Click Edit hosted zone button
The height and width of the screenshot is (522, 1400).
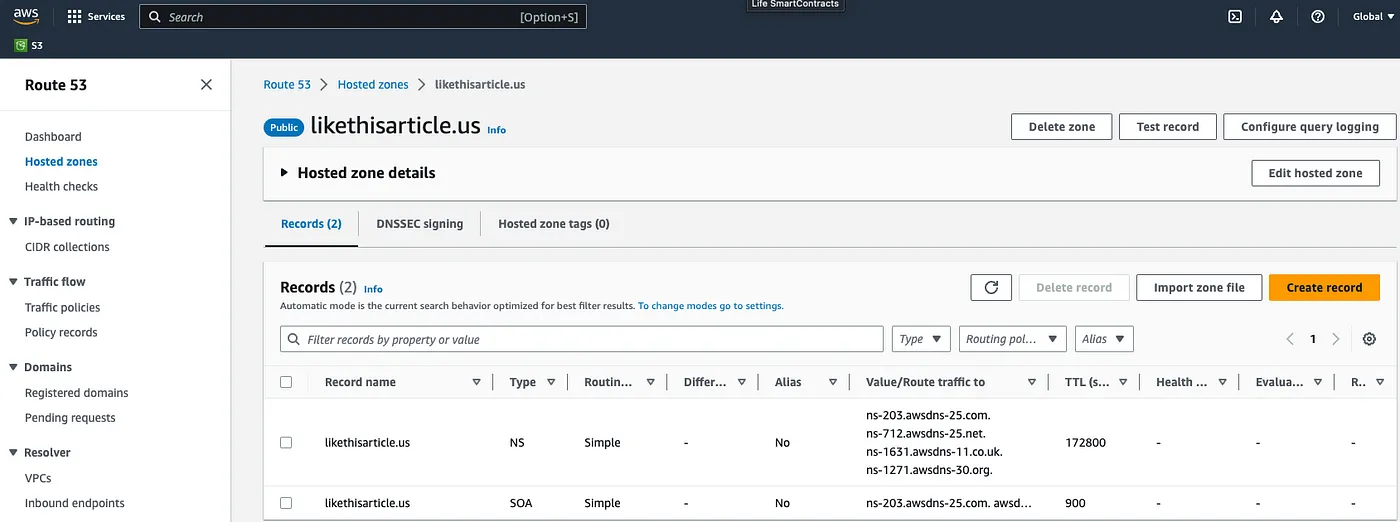click(x=1315, y=173)
